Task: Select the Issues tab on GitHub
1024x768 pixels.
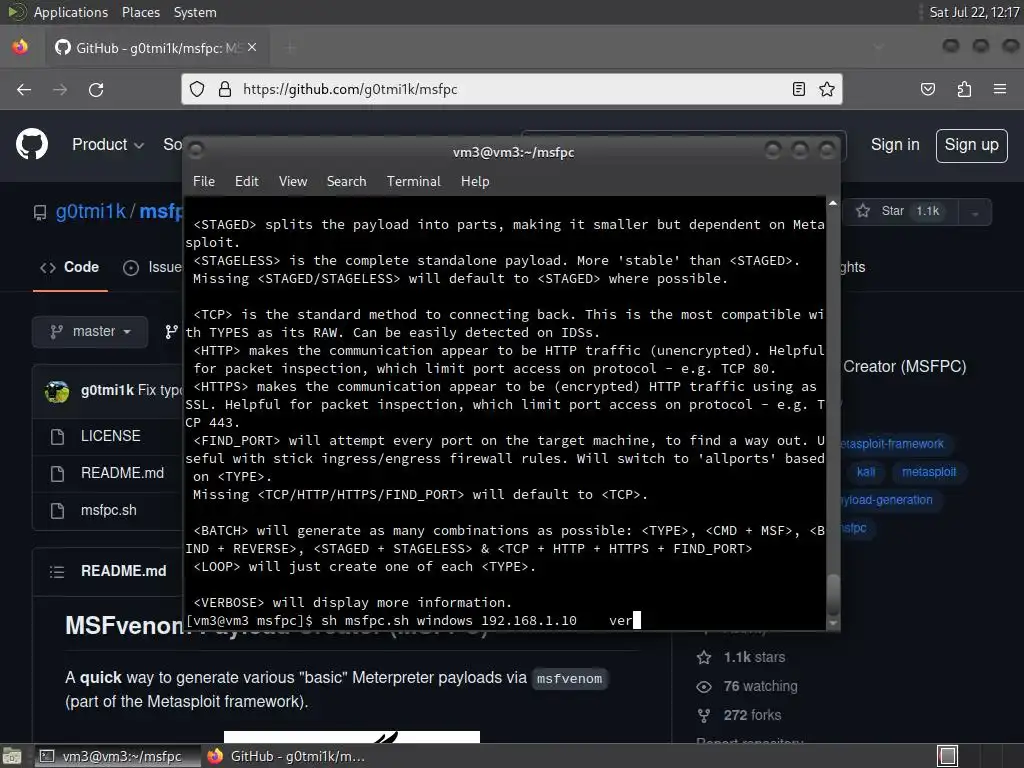Action: tap(153, 267)
